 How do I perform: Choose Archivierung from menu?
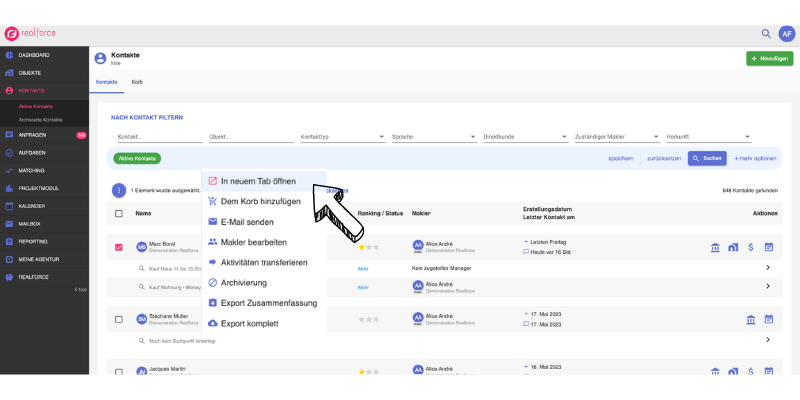pos(264,283)
